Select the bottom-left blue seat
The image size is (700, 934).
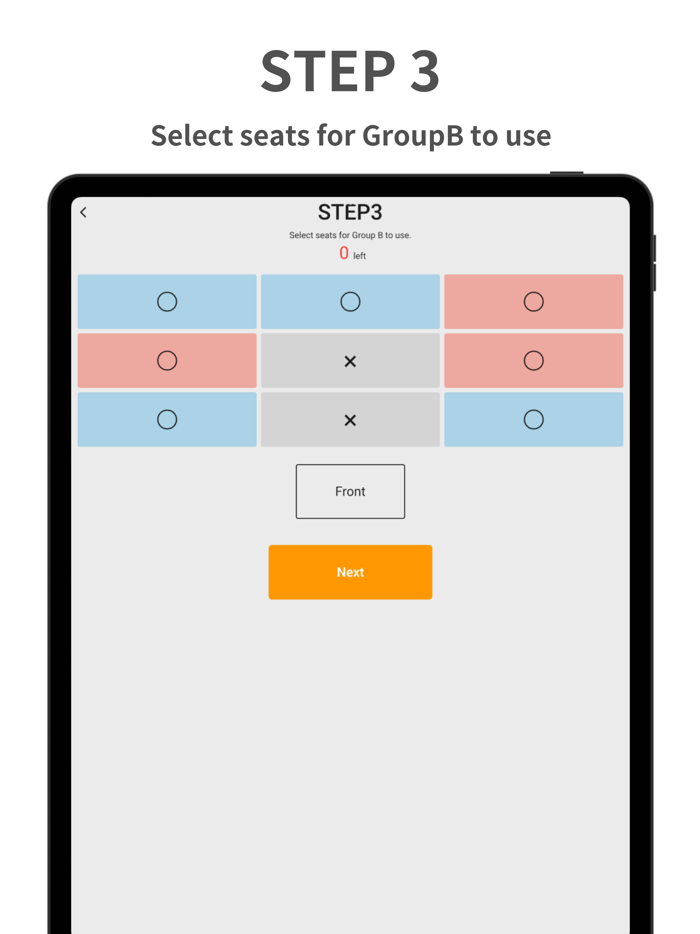click(x=167, y=419)
